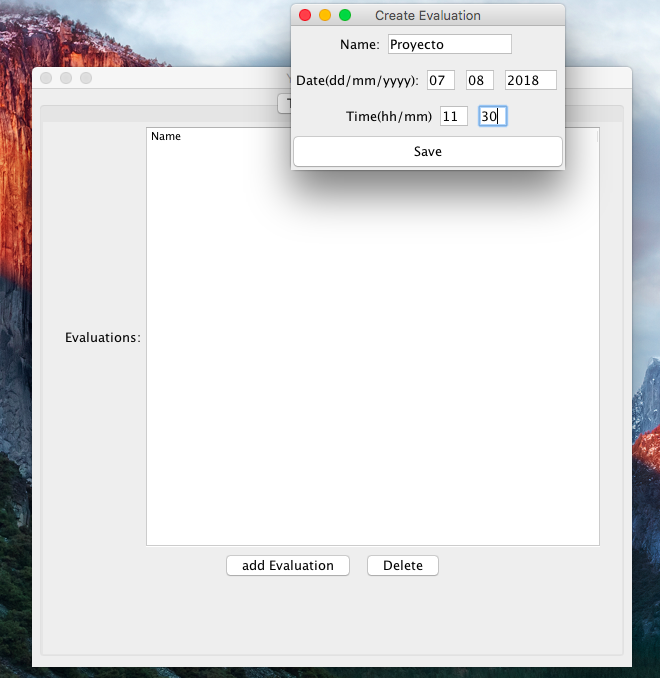Close the Create Evaluation dialog
The height and width of the screenshot is (678, 660).
click(305, 15)
